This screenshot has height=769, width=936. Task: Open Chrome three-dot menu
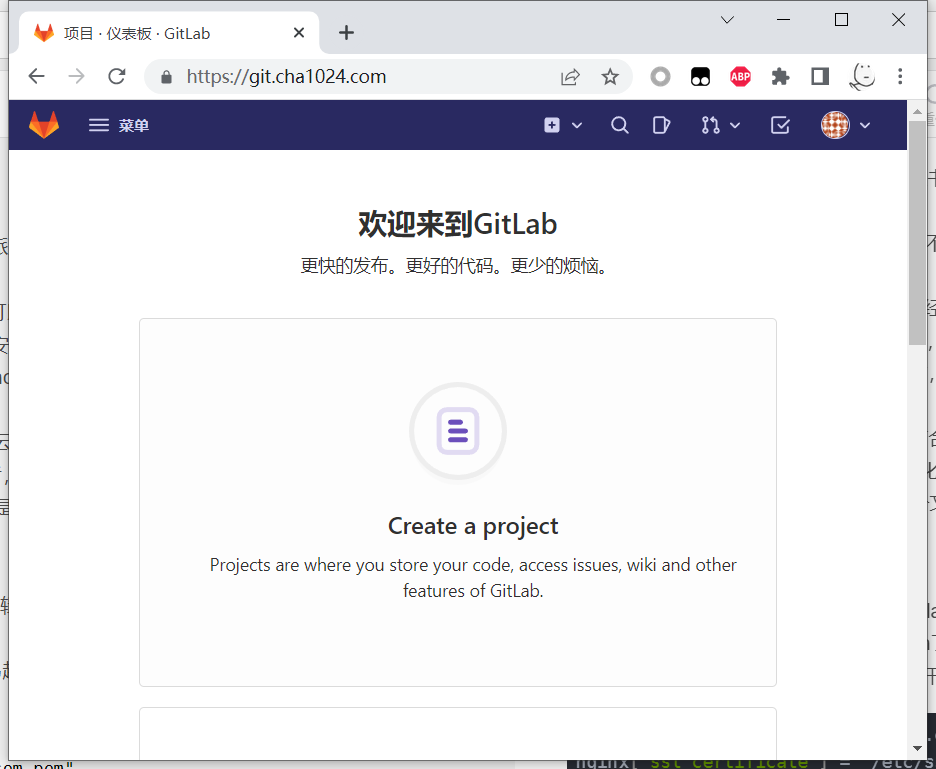click(x=900, y=76)
